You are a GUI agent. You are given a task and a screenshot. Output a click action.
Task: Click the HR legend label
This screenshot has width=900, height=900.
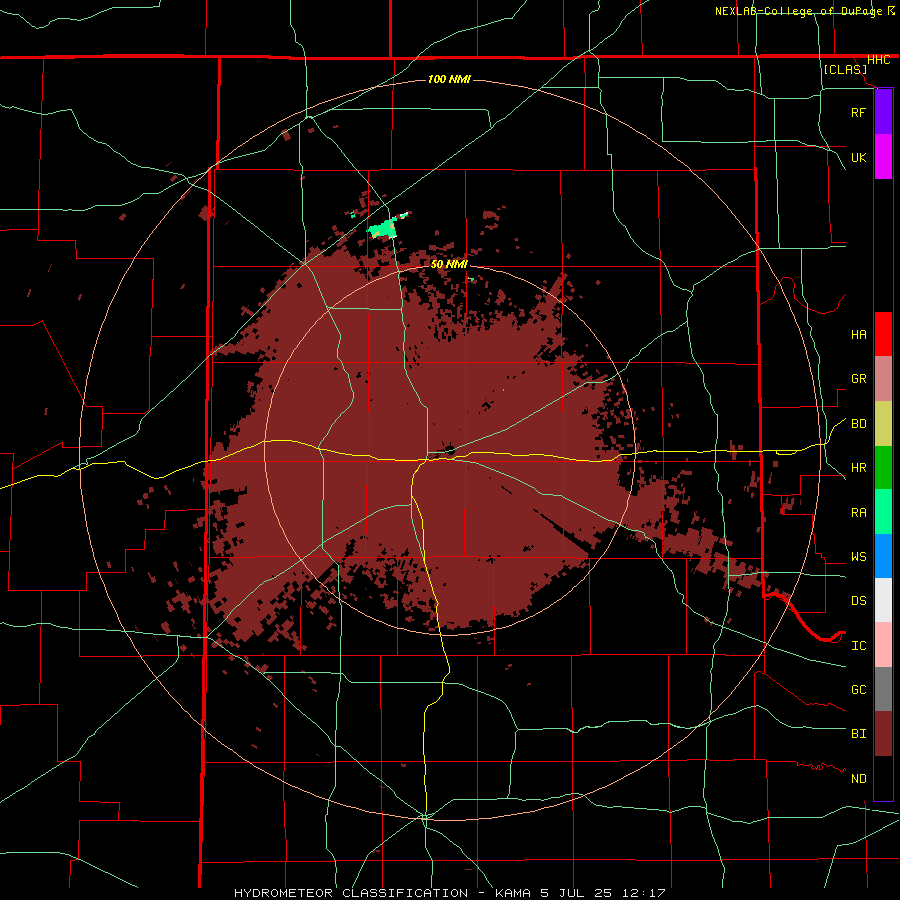[x=858, y=468]
